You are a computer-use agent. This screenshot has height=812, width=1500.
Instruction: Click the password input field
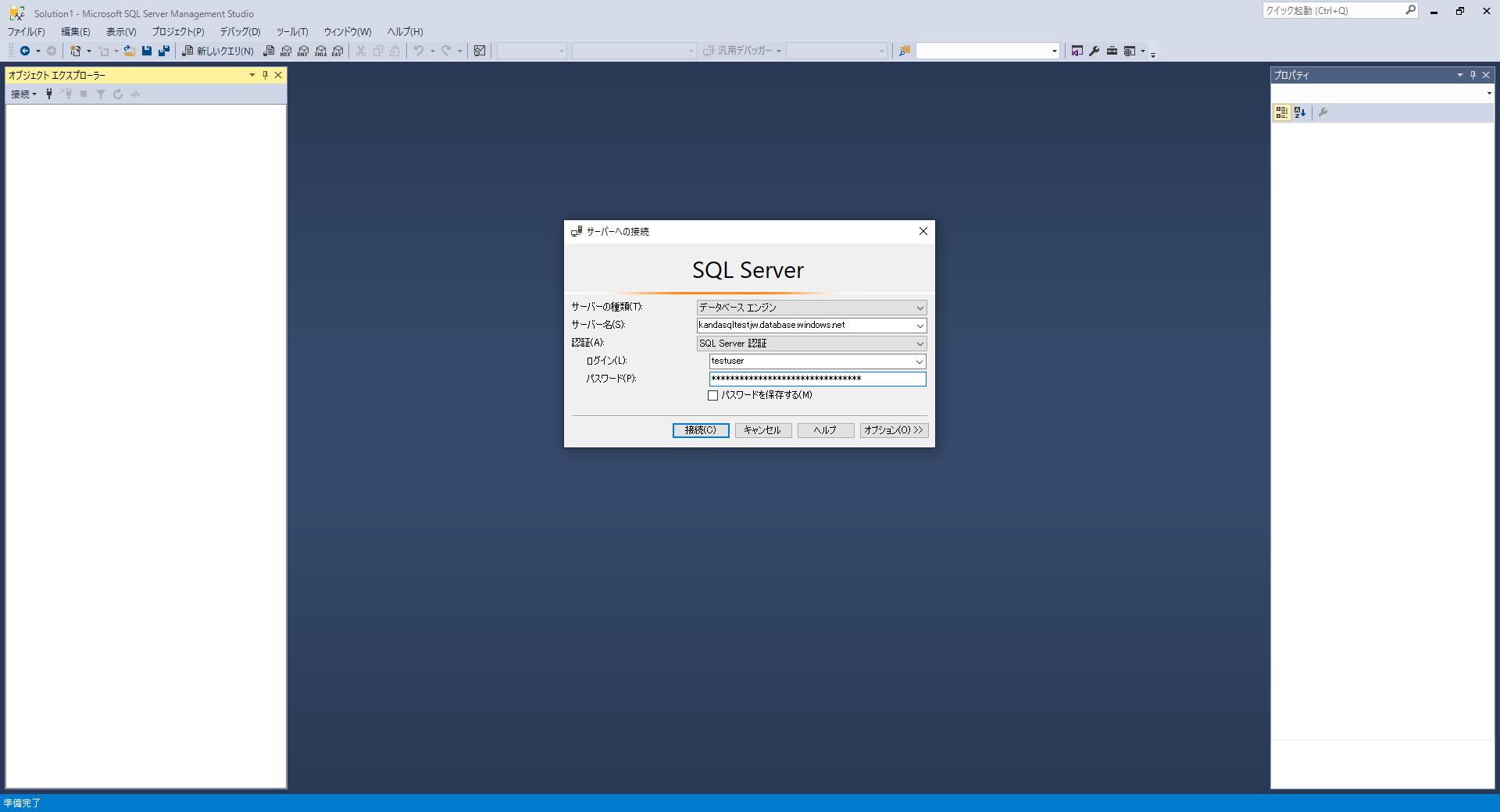coord(816,379)
